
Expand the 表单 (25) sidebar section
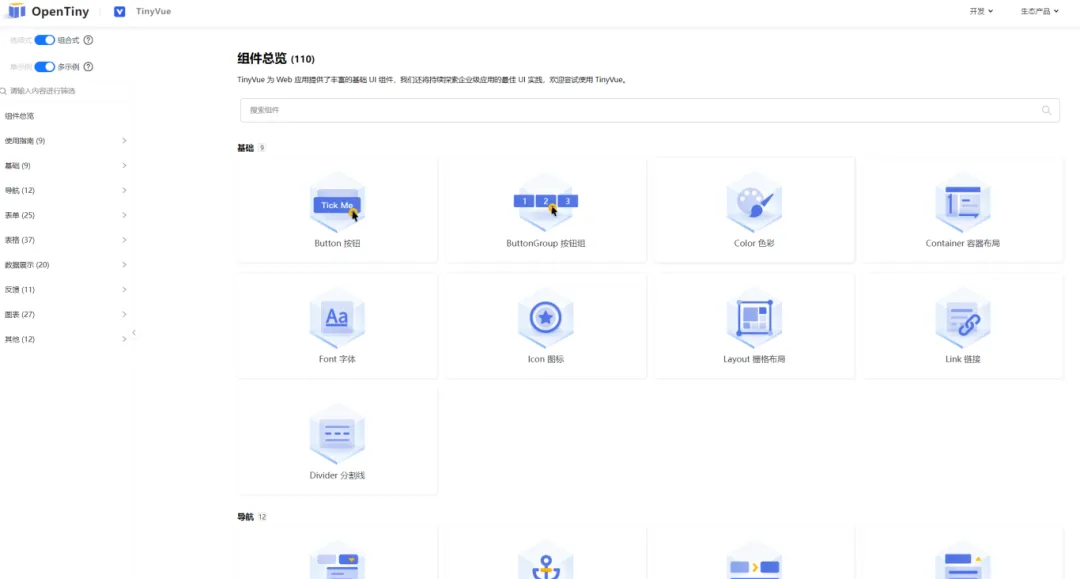[x=65, y=215]
